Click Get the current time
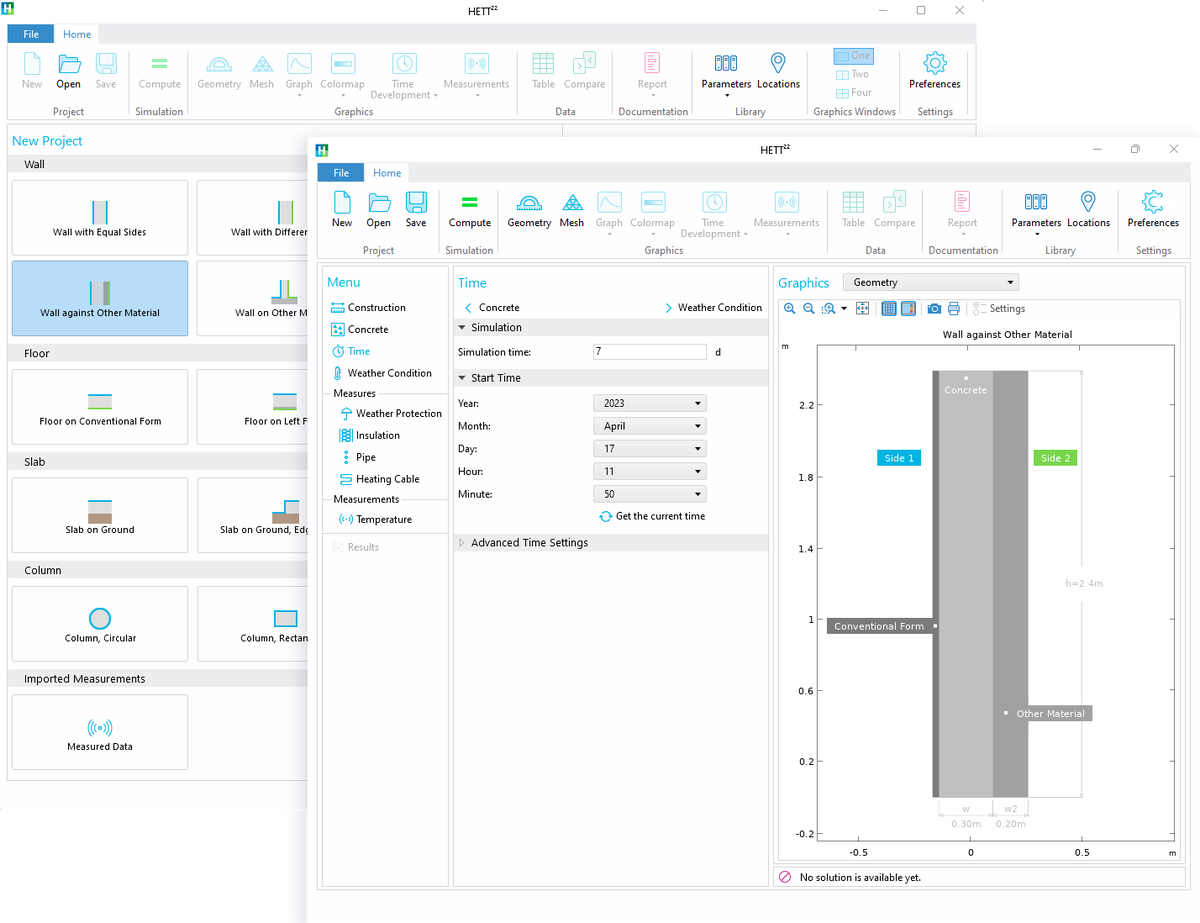 click(x=652, y=516)
